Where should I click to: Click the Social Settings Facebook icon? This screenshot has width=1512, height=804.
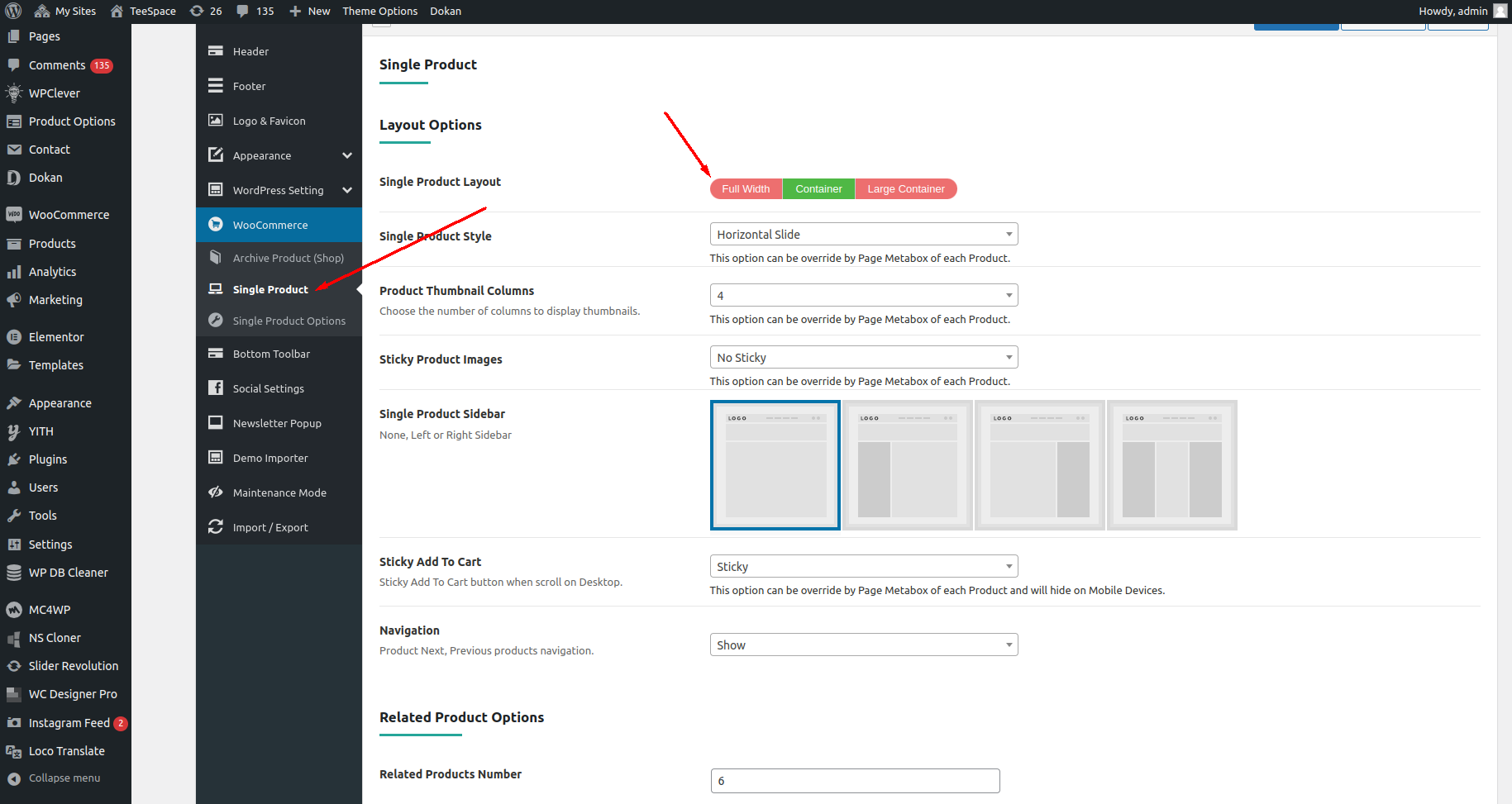[x=216, y=388]
